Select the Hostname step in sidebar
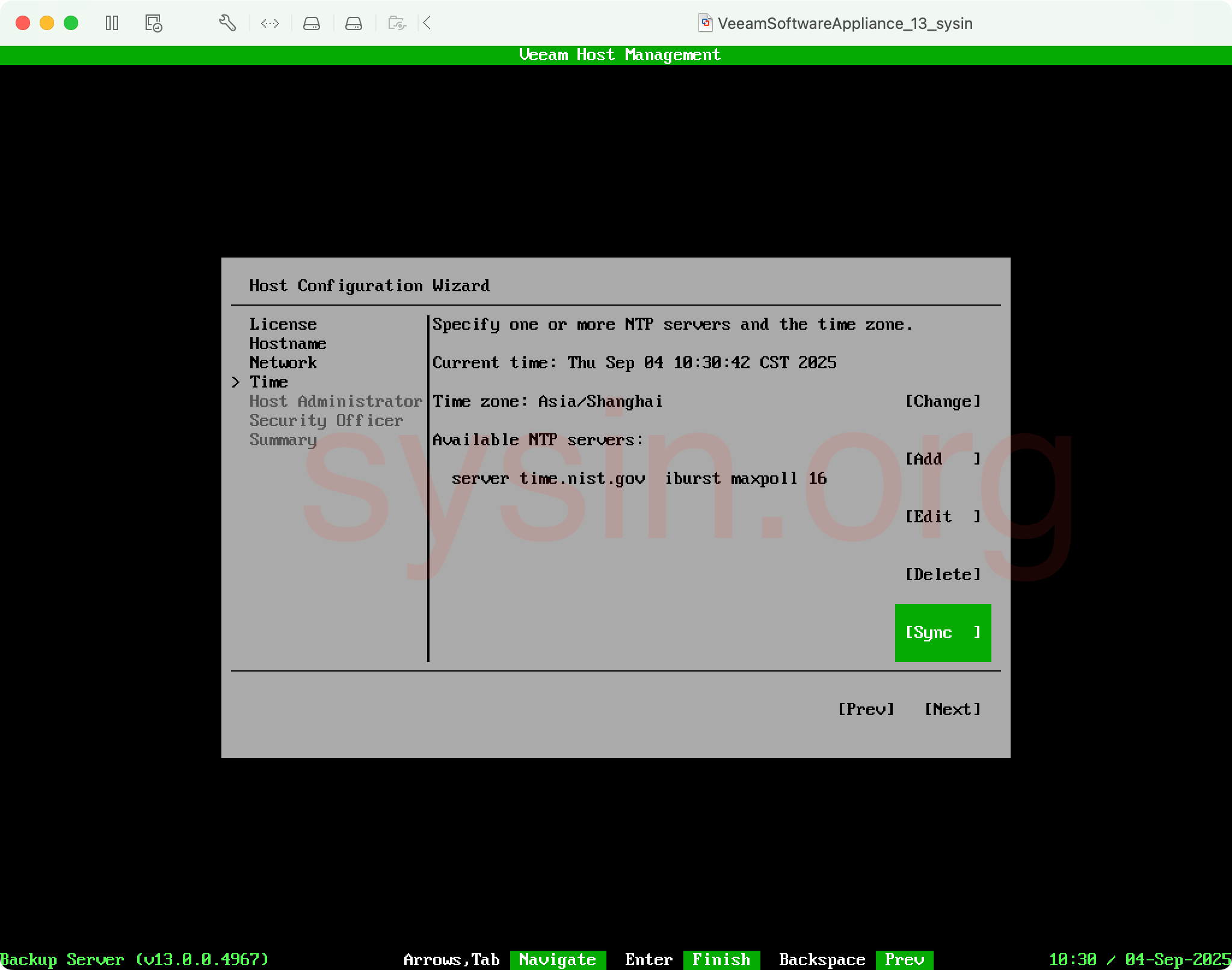The height and width of the screenshot is (970, 1232). (x=288, y=344)
